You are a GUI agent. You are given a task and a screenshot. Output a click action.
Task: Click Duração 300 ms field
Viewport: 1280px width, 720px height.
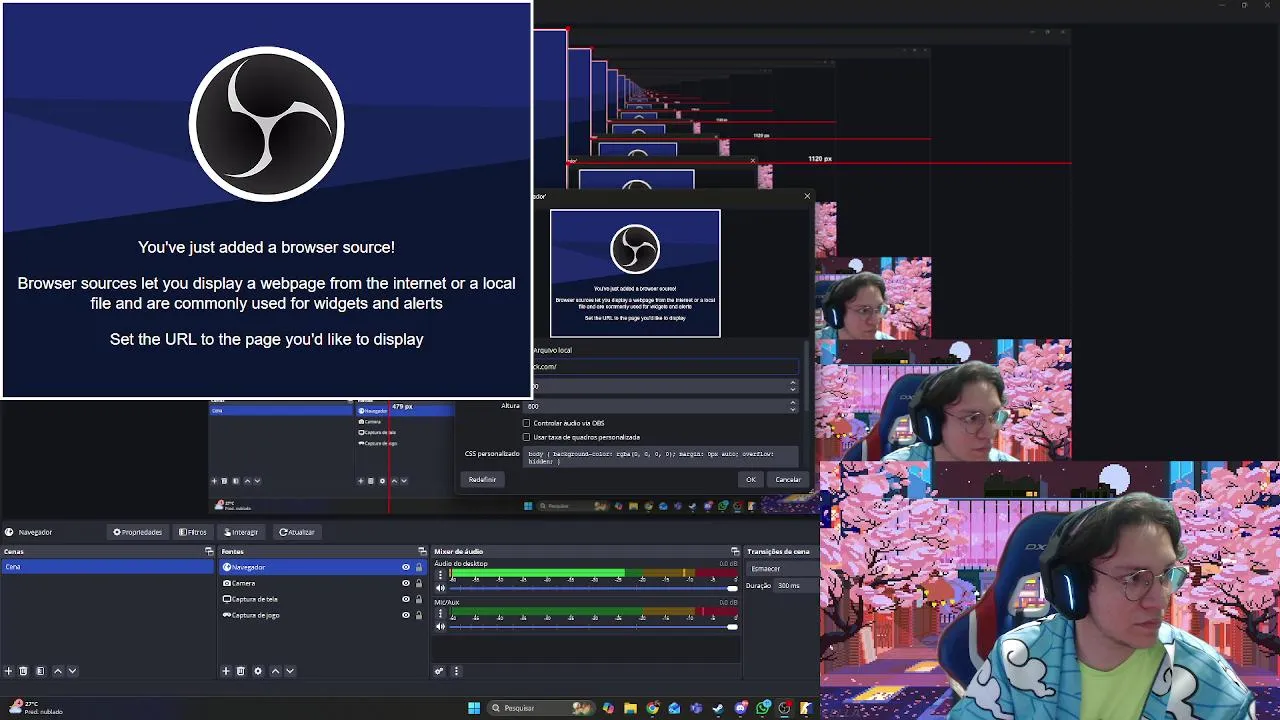click(x=796, y=585)
